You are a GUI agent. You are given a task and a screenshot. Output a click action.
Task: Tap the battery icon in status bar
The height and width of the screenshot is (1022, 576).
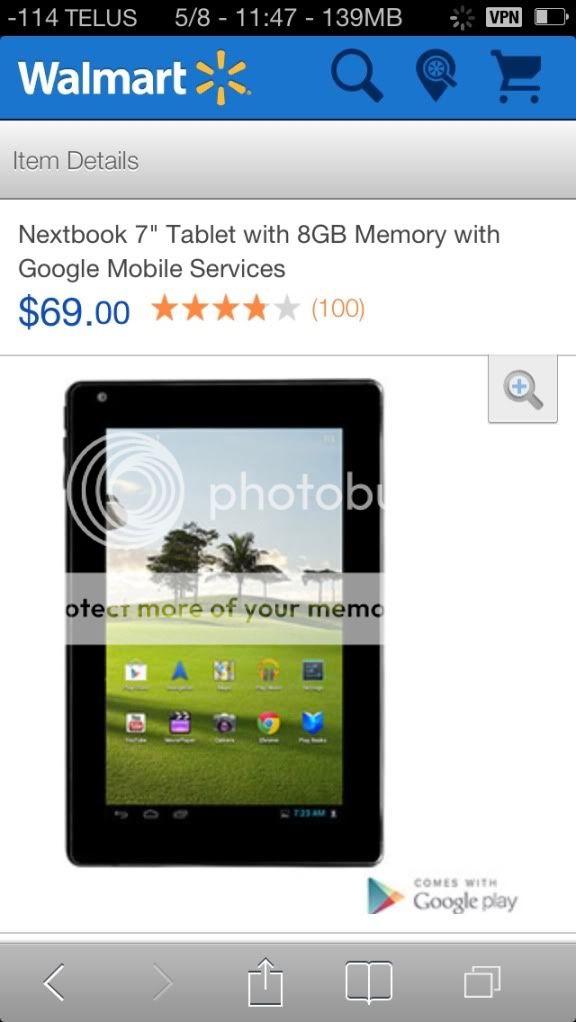[551, 18]
